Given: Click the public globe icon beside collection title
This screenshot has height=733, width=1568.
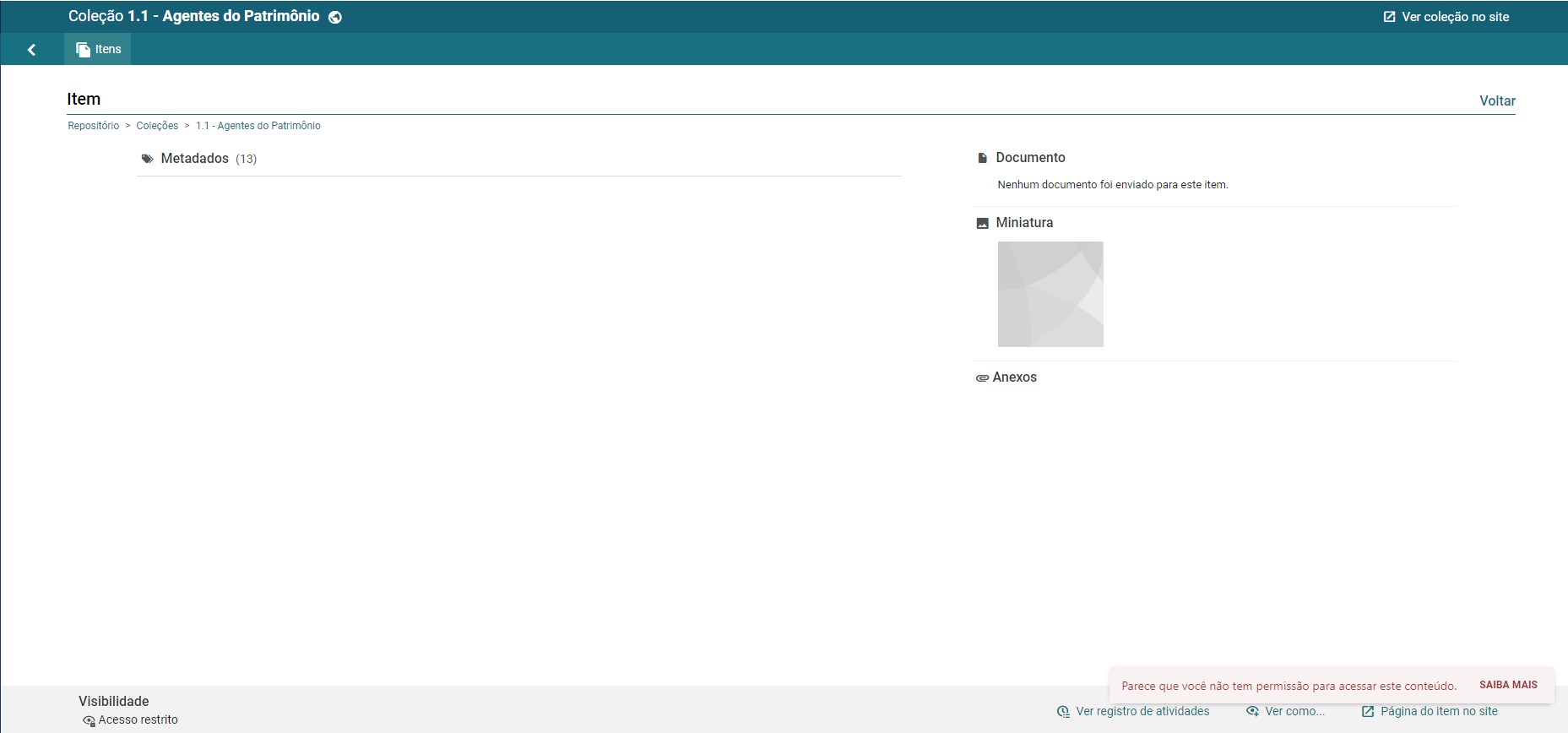Looking at the screenshot, I should pyautogui.click(x=335, y=17).
